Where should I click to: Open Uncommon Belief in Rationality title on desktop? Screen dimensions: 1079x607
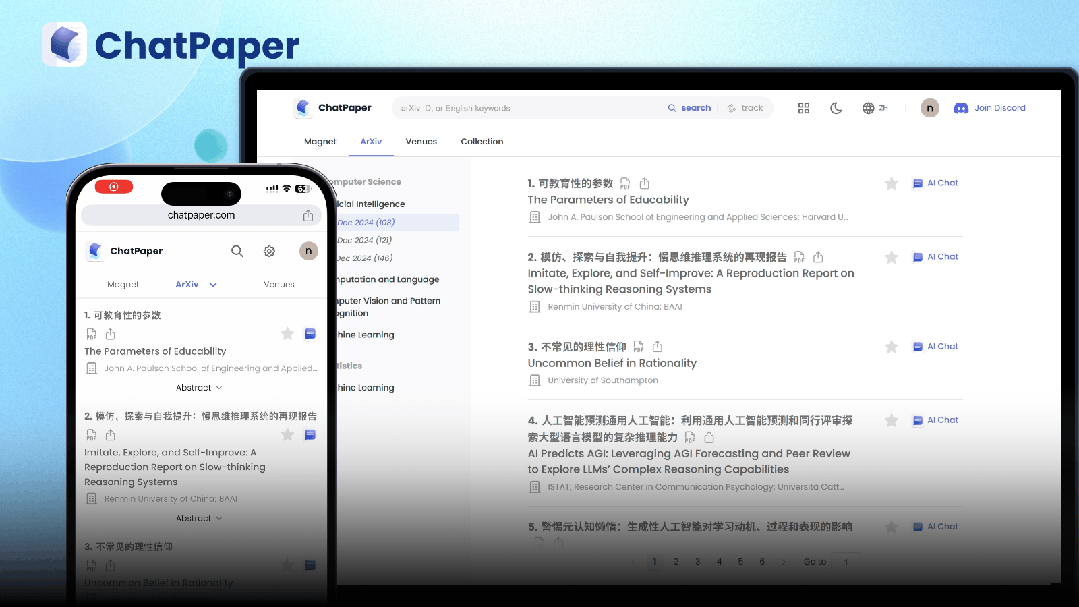pyautogui.click(x=612, y=363)
